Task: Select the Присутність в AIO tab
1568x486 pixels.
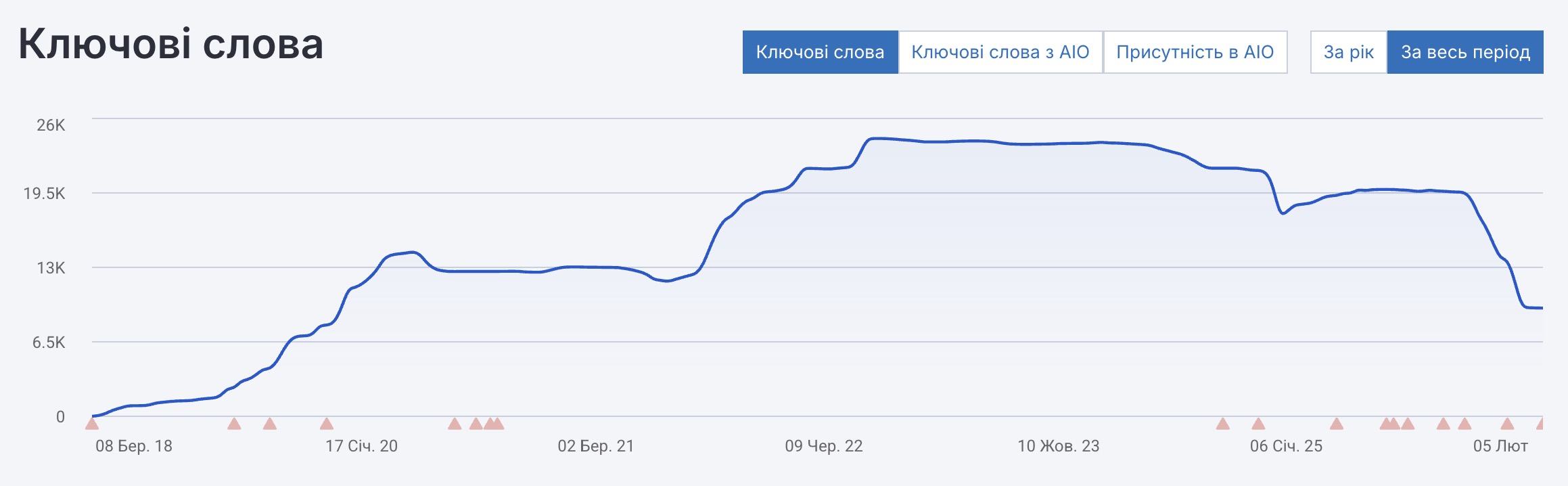Action: (x=1195, y=52)
